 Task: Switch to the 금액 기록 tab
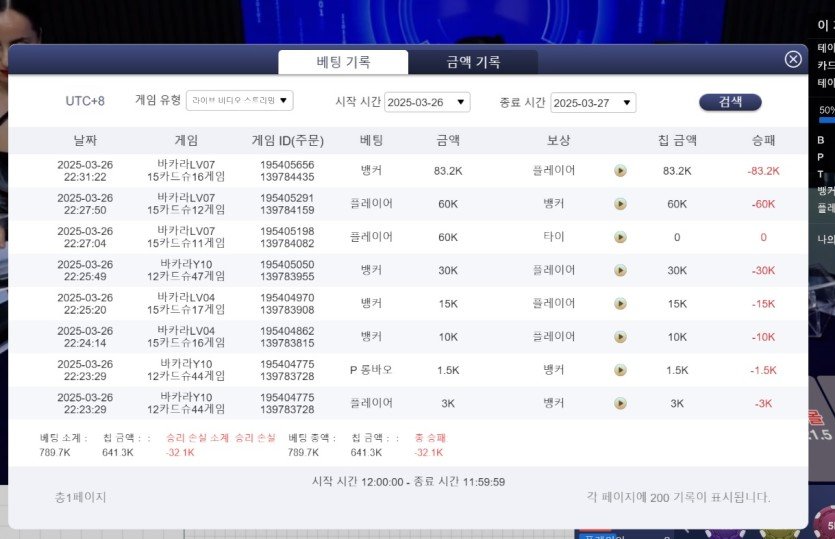473,62
